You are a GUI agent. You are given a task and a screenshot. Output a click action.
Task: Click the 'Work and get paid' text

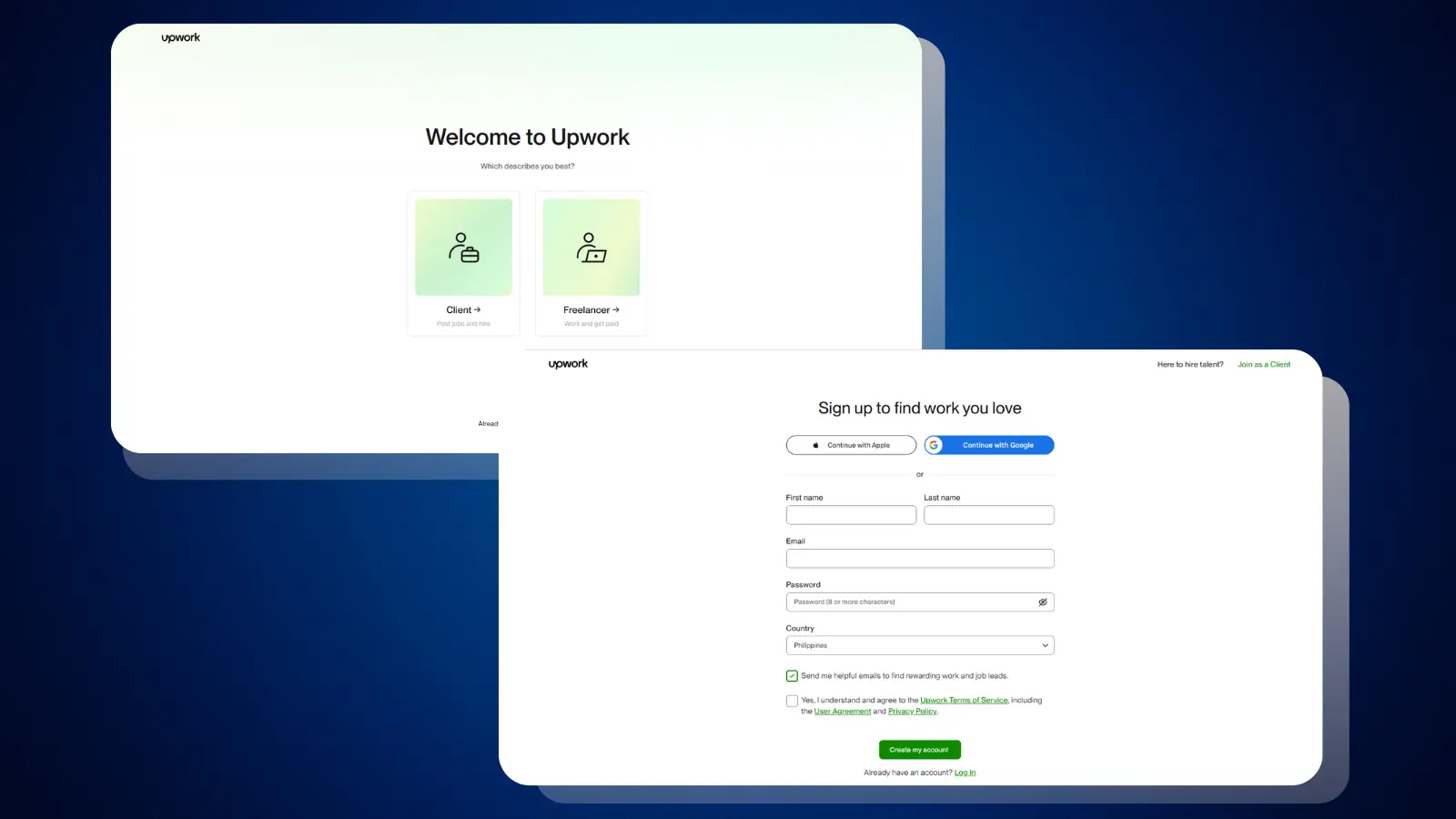coord(591,324)
